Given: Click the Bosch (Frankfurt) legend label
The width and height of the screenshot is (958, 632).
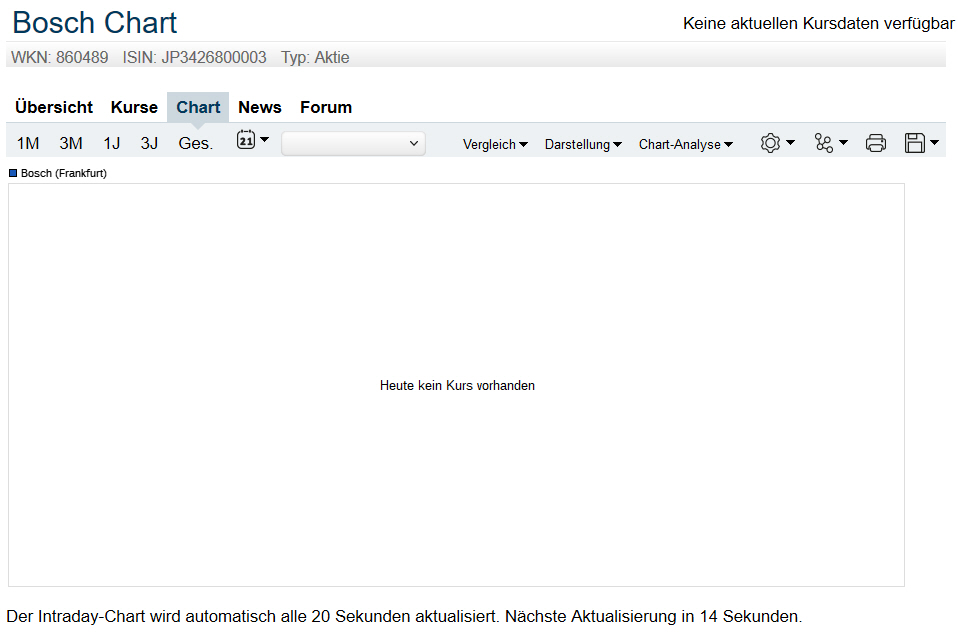Looking at the screenshot, I should pyautogui.click(x=64, y=173).
